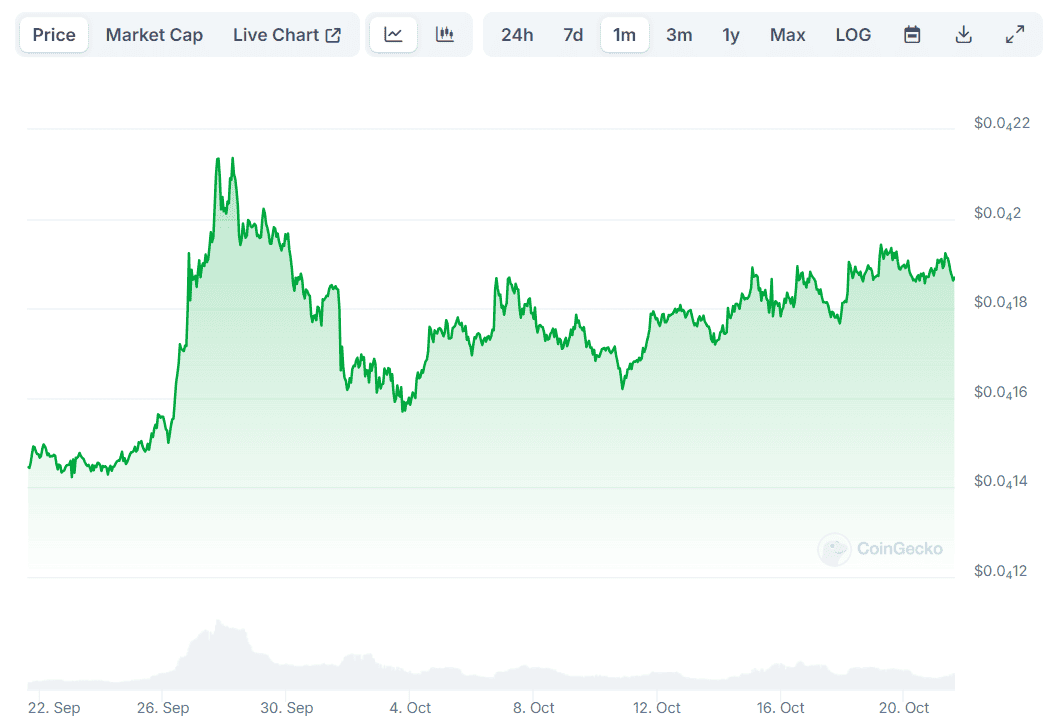Download the chart data
Screen dimensions: 1043x722
point(963,35)
